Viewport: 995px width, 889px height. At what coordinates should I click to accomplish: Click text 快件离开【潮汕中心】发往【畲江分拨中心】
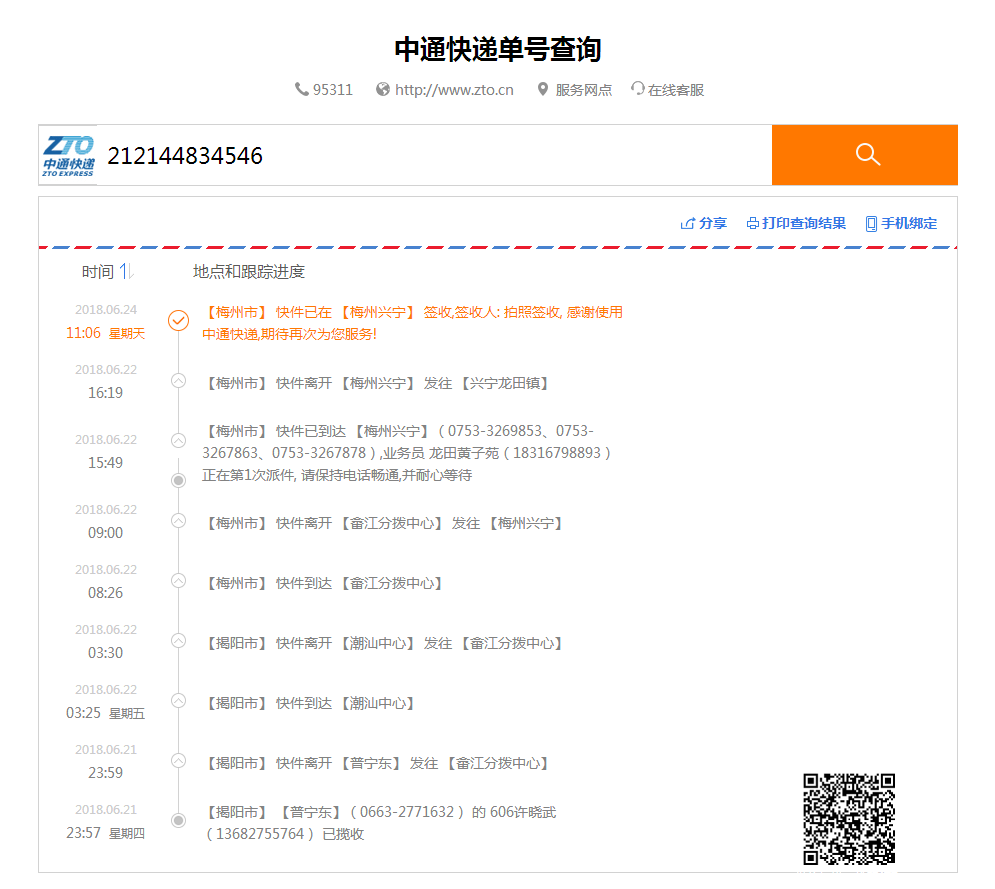(419, 643)
